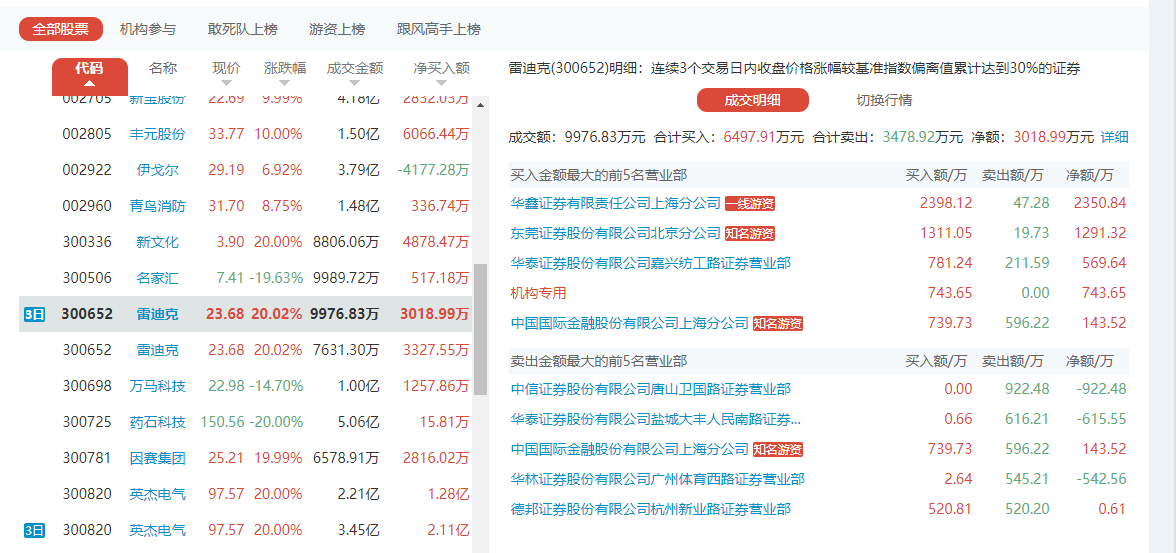Open 华鑫证券有限责任公司上海分公司 link

pos(615,203)
